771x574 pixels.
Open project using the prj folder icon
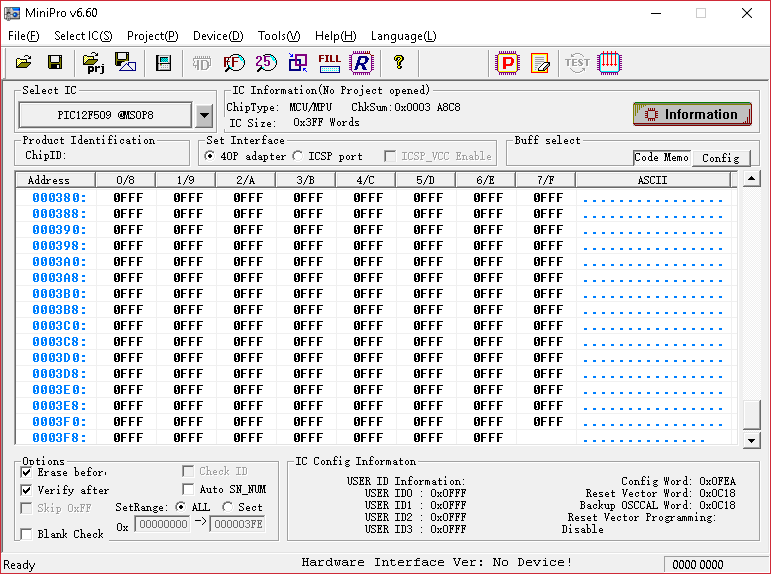coord(95,63)
